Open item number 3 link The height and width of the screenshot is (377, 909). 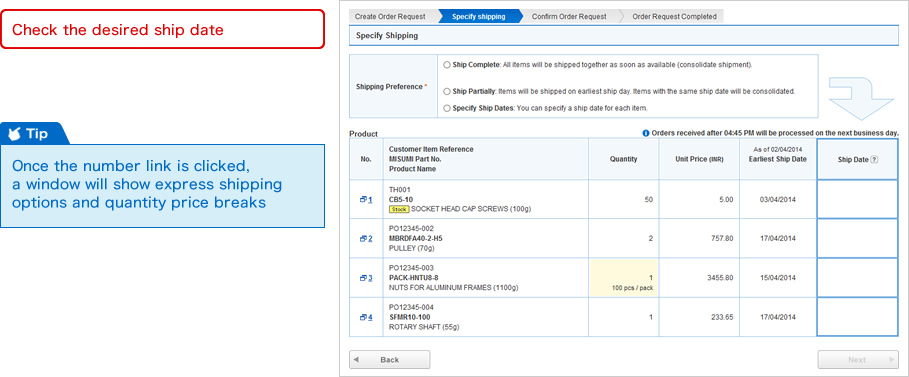pos(370,278)
